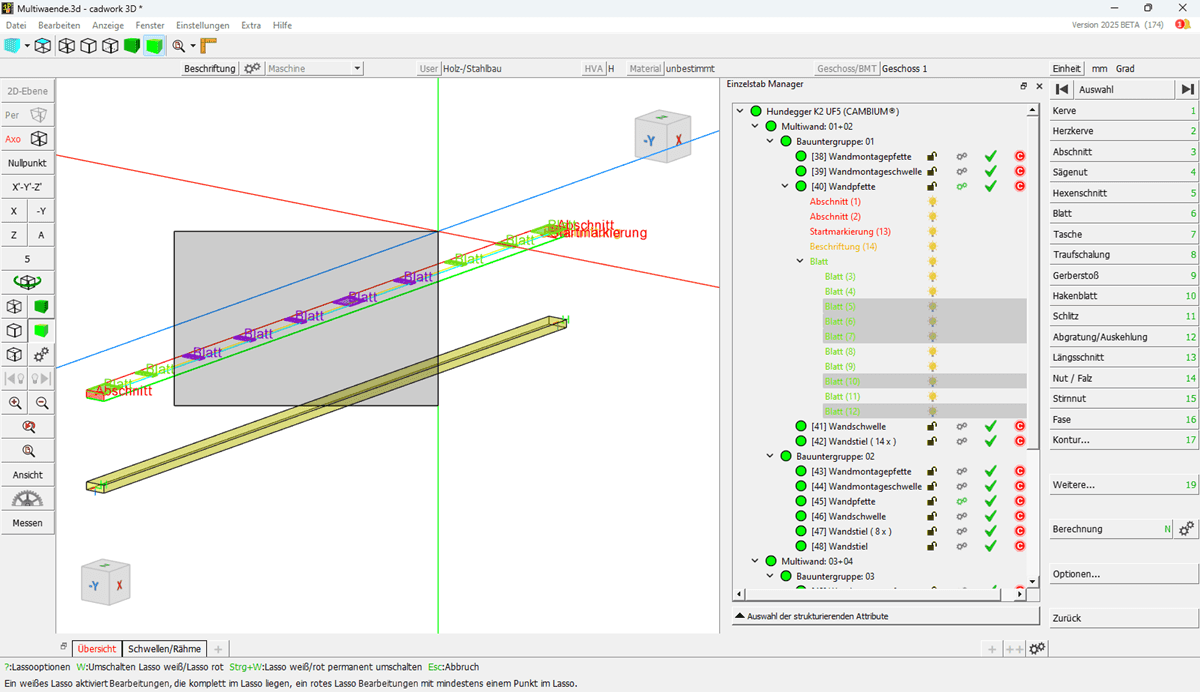Click the red C icon for [41] Wandschwelle
The width and height of the screenshot is (1200, 692).
pyautogui.click(x=1020, y=427)
